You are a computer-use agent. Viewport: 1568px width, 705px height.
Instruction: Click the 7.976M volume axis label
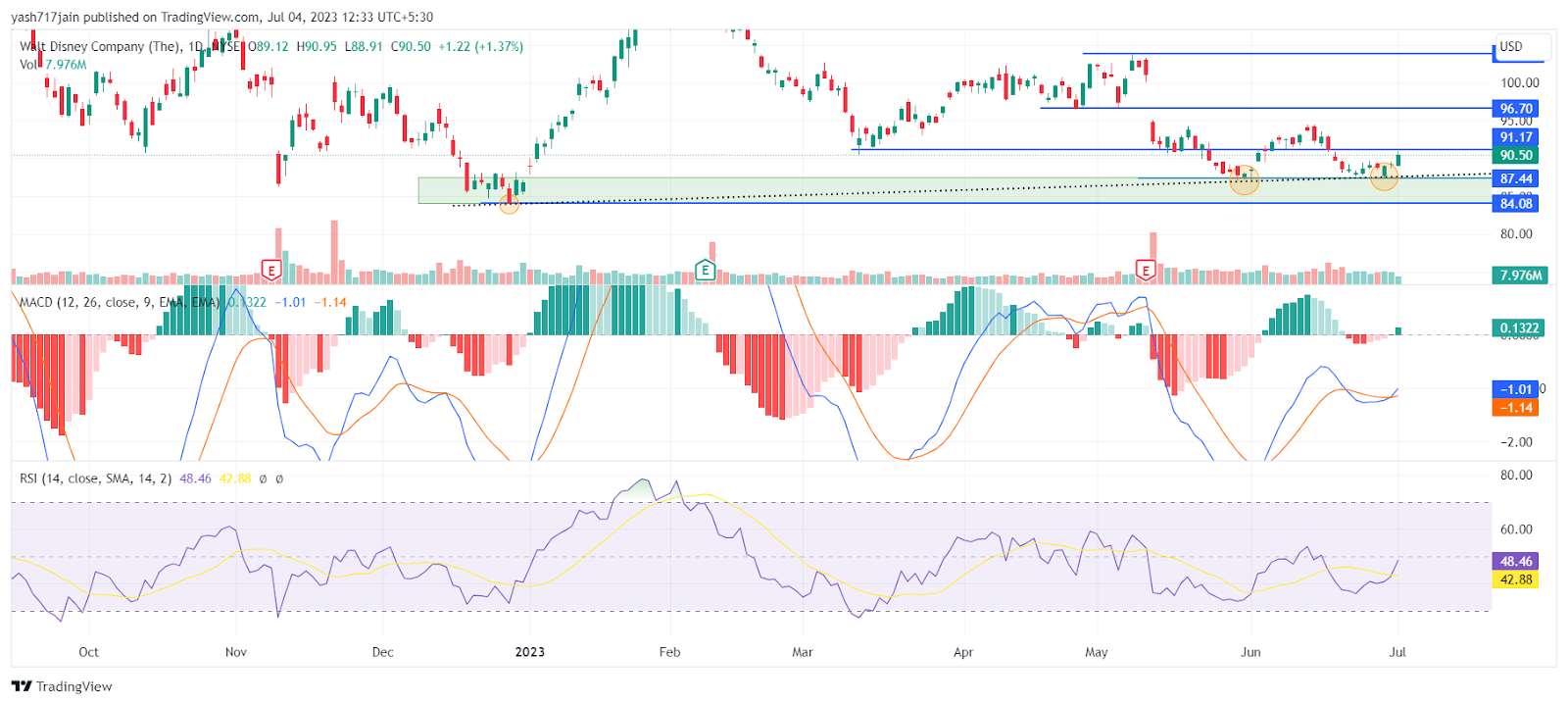[x=1520, y=276]
